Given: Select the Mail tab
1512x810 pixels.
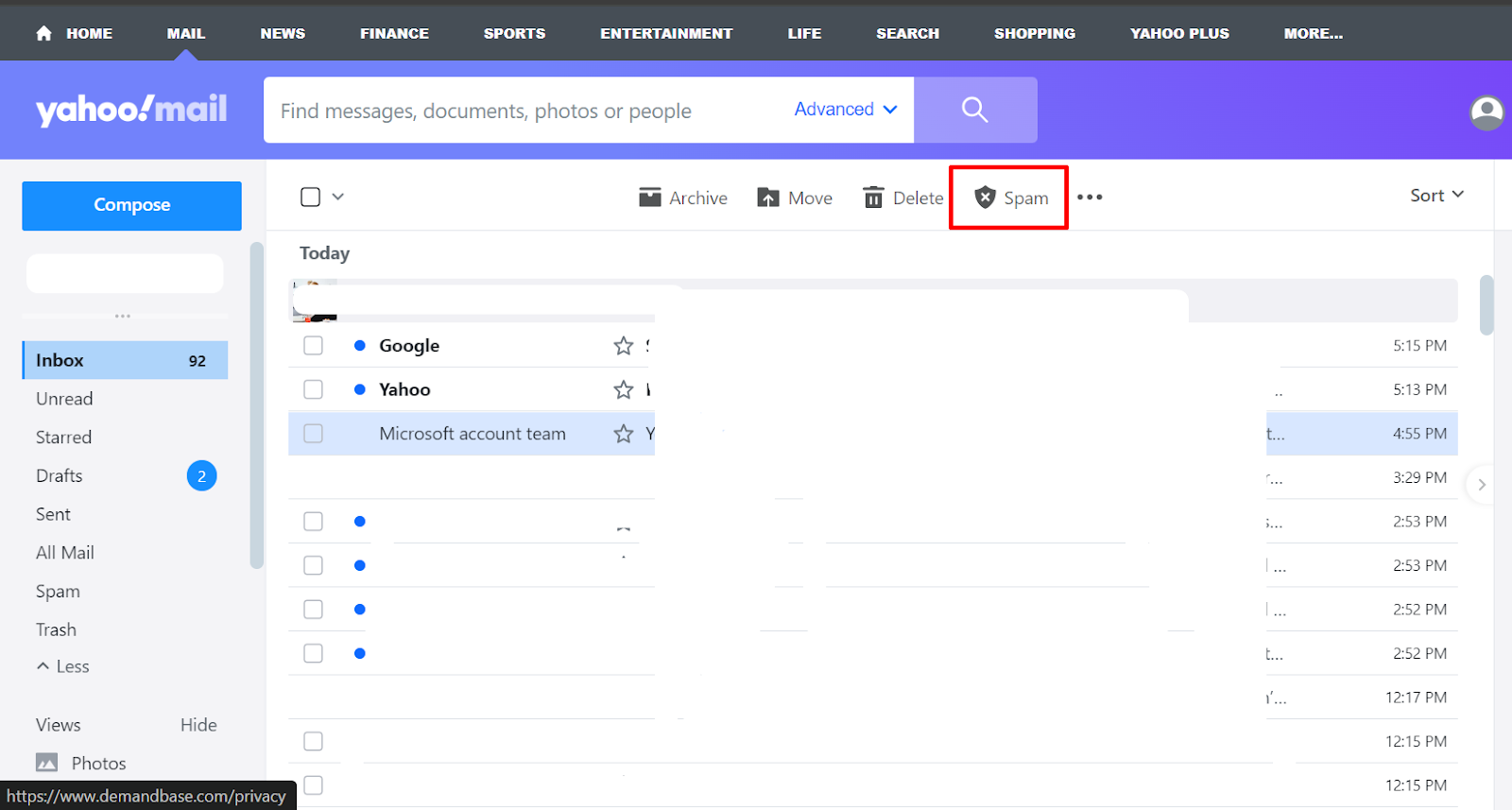Looking at the screenshot, I should coord(186,33).
